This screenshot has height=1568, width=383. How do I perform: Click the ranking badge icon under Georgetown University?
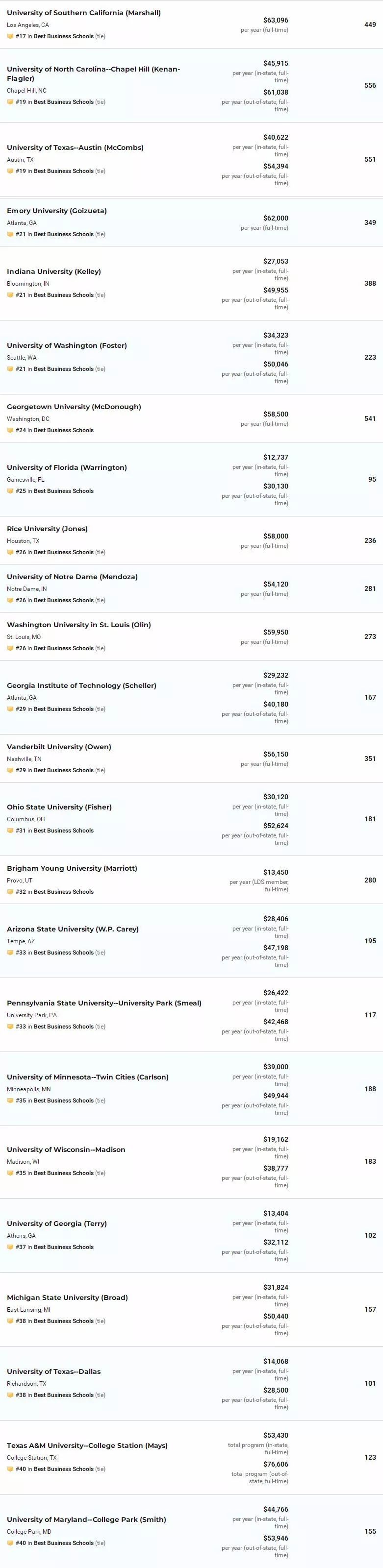click(10, 430)
